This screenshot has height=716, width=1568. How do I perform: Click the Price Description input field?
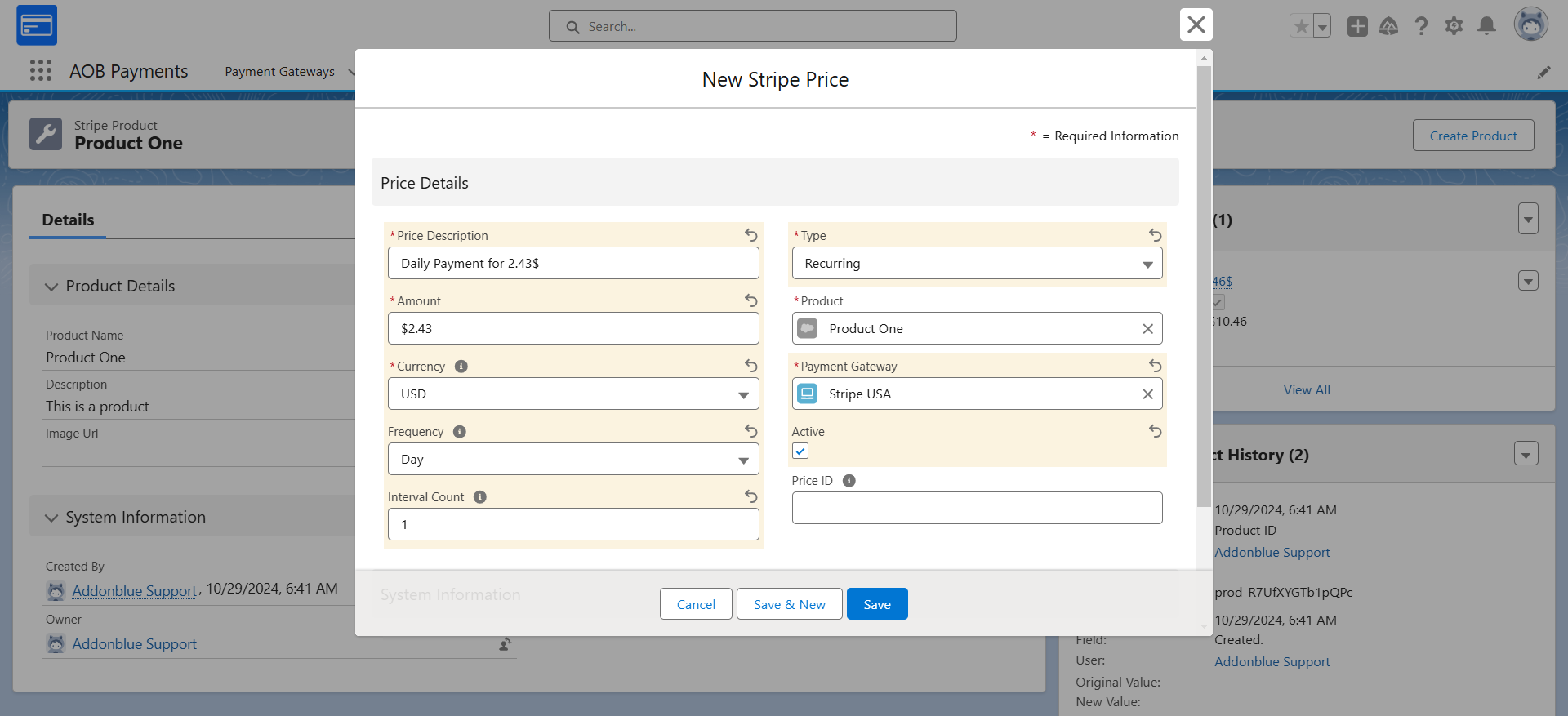pos(573,263)
